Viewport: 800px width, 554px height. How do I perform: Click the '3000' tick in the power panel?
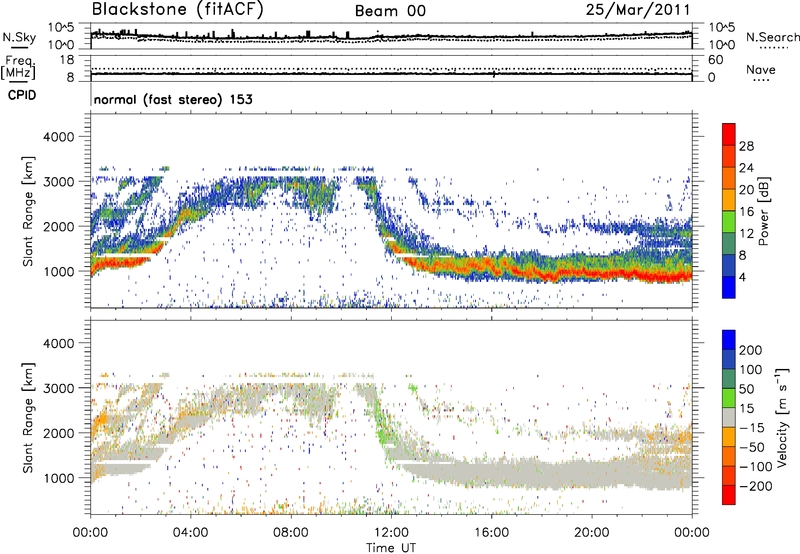pyautogui.click(x=58, y=182)
